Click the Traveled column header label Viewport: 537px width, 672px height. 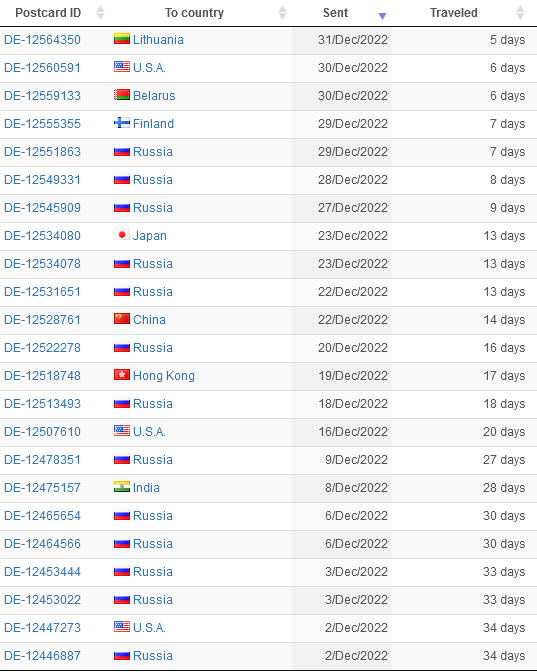tap(453, 13)
